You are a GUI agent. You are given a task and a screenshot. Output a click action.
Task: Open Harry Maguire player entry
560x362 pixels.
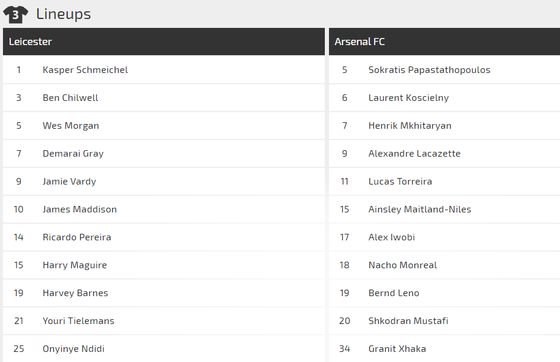(x=75, y=265)
